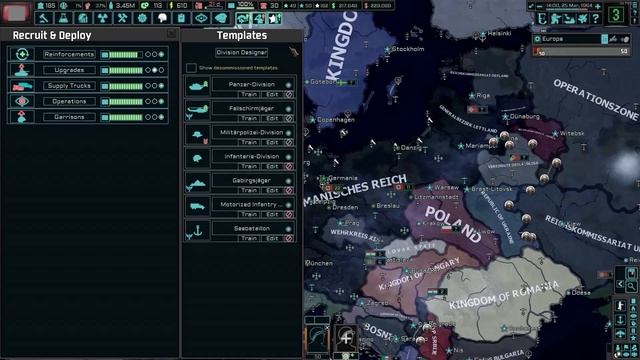Train a Panzer-Division
Screen dimensions: 640x360
tap(249, 94)
